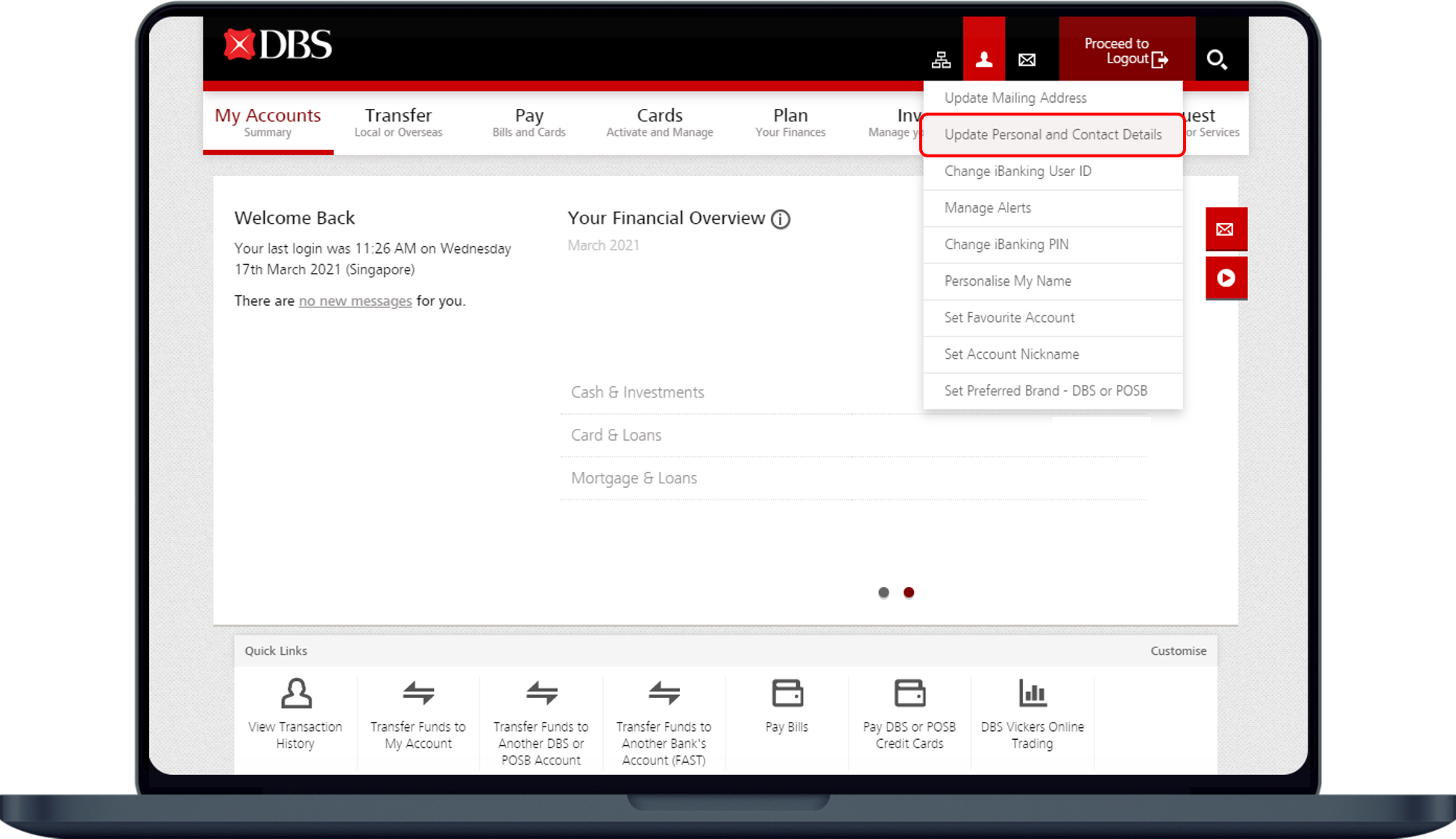Select Set Favourite Account

(x=1053, y=318)
